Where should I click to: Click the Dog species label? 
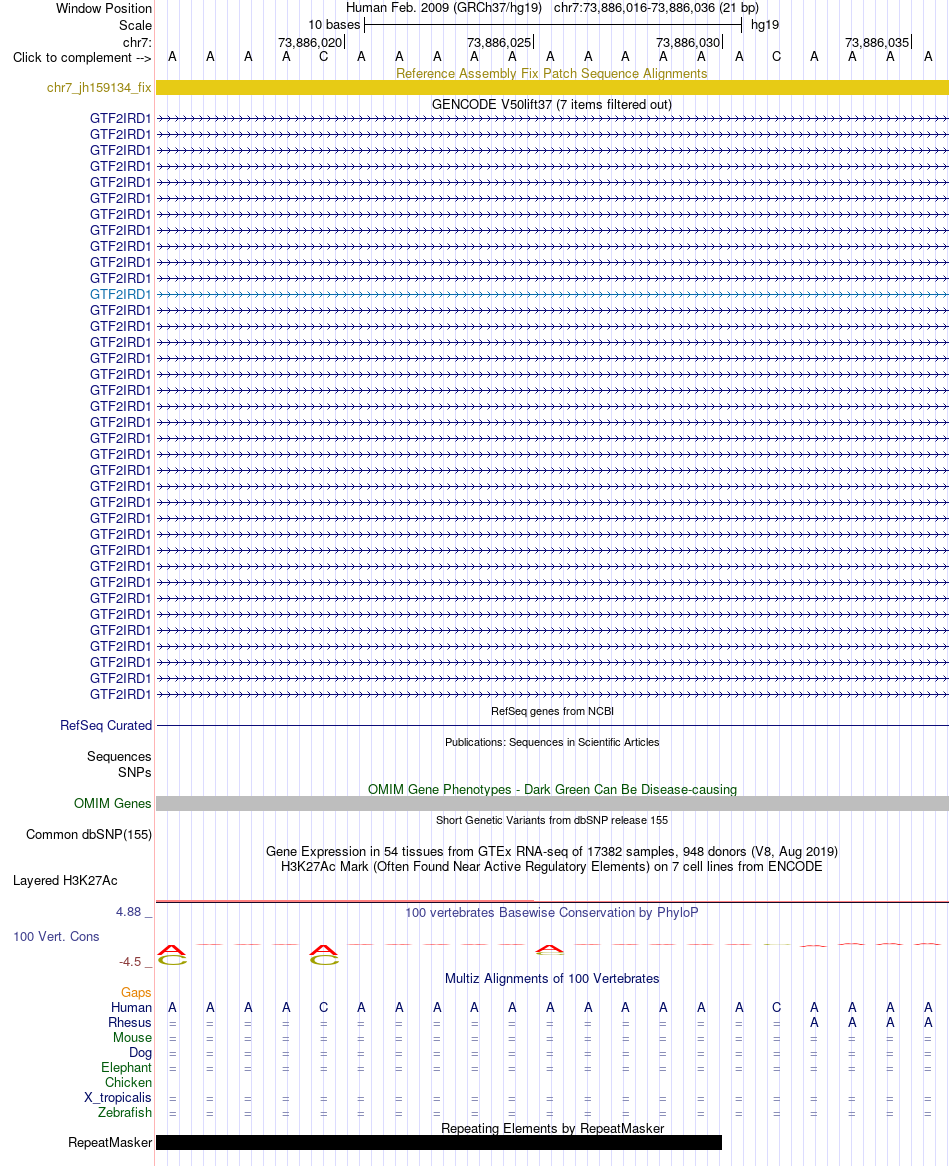click(140, 1053)
